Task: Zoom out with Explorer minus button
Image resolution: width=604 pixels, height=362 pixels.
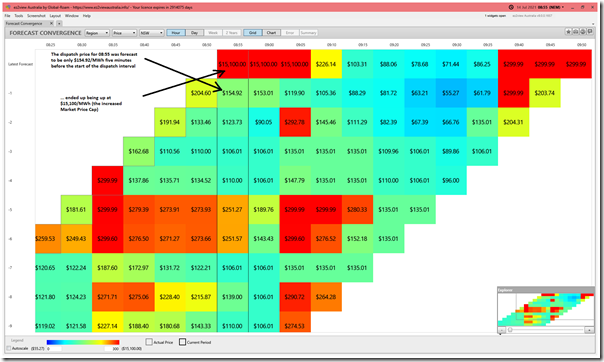Action: point(502,330)
